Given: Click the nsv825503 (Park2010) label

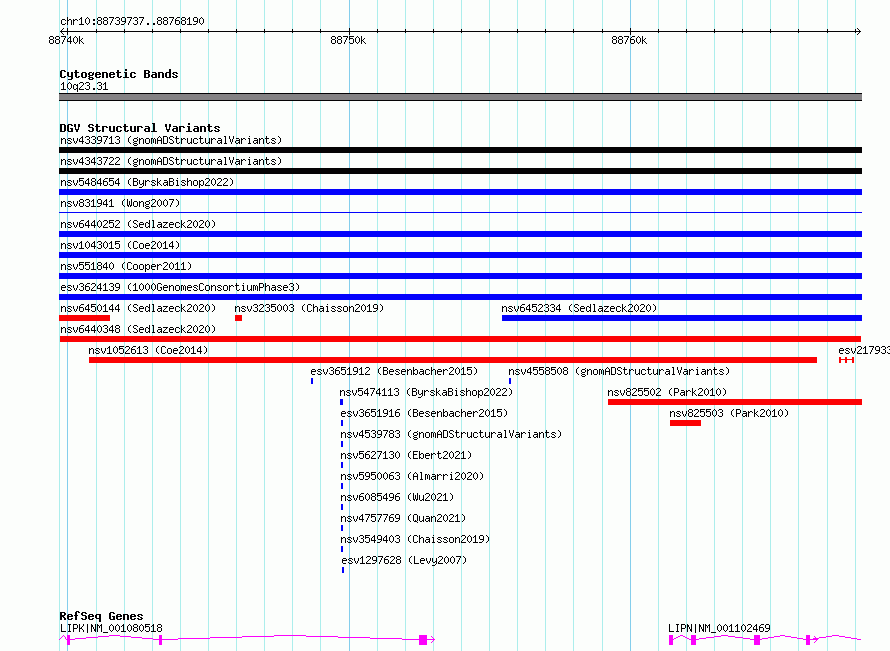Looking at the screenshot, I should (x=729, y=413).
